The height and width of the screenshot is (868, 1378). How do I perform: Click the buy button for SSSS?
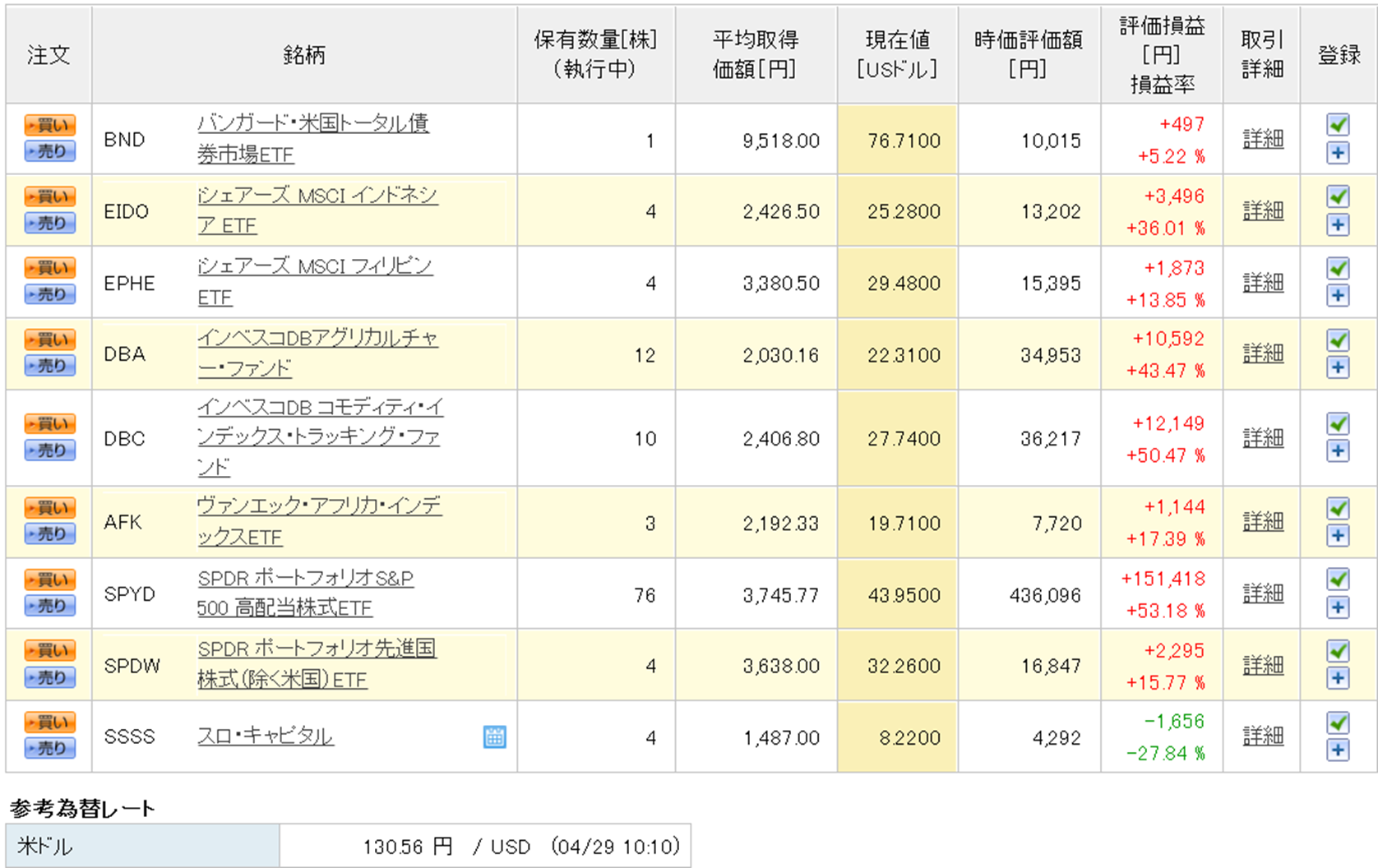50,723
